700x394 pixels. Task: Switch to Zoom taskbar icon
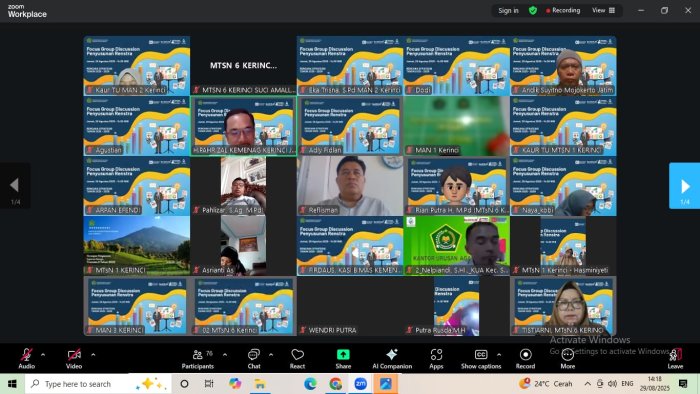click(361, 384)
